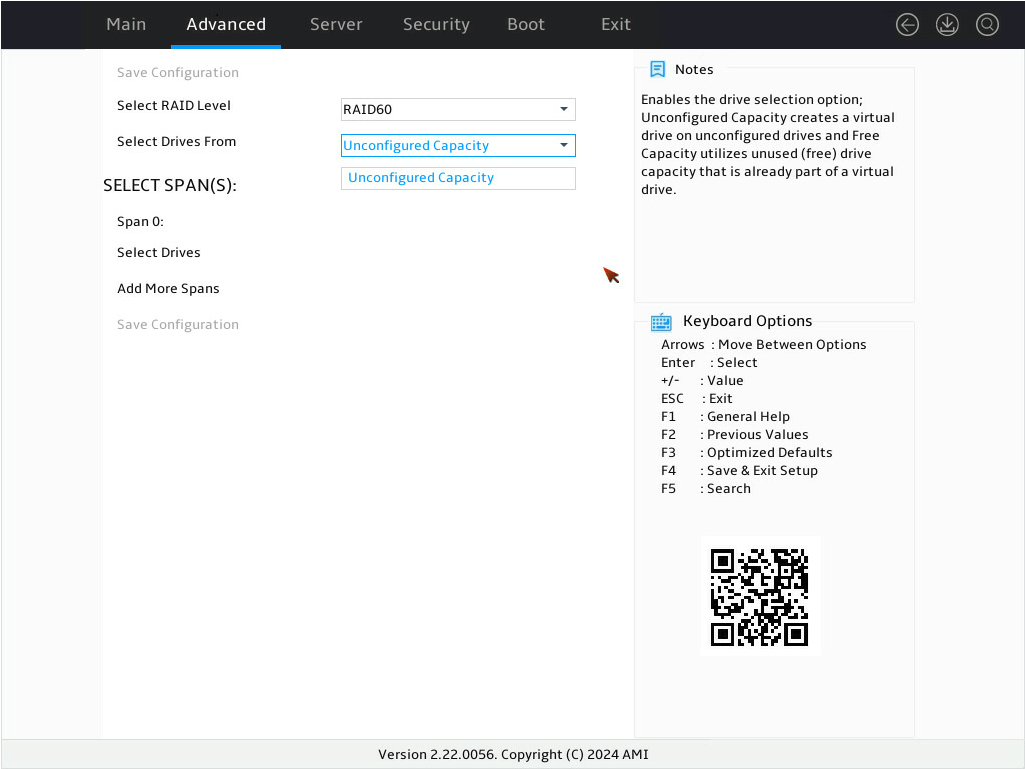Click the Select Drives From label
This screenshot has height=769, width=1025.
(176, 141)
